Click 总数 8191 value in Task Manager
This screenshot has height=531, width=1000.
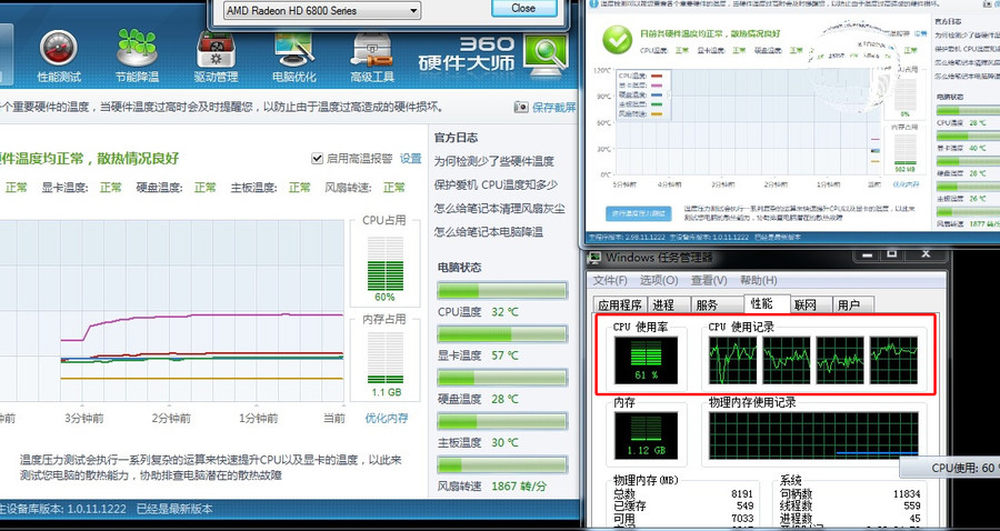point(742,494)
